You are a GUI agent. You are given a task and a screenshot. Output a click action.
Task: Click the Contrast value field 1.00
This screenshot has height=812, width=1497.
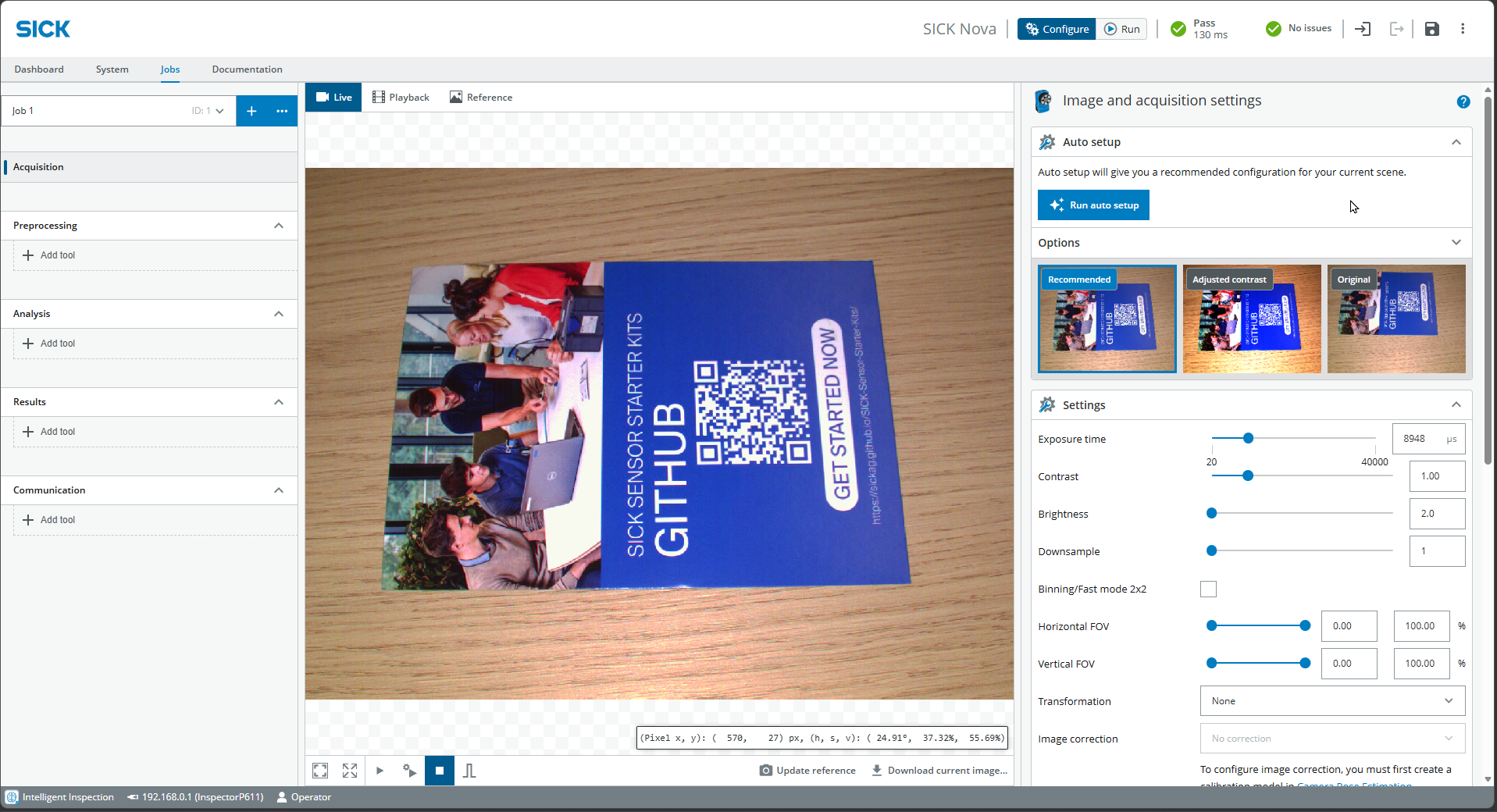click(1437, 476)
